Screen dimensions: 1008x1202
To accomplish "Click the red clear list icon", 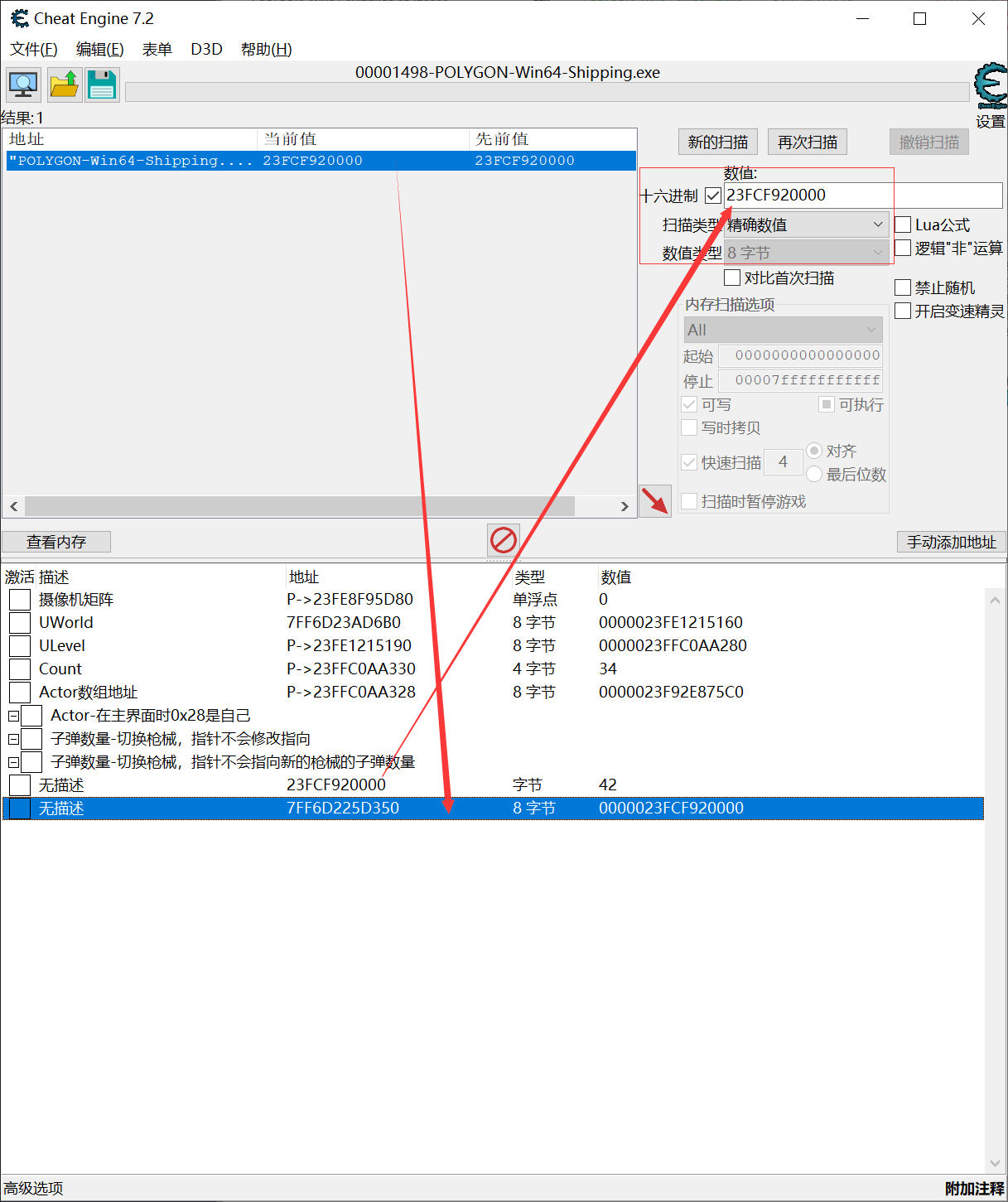I will coord(504,540).
